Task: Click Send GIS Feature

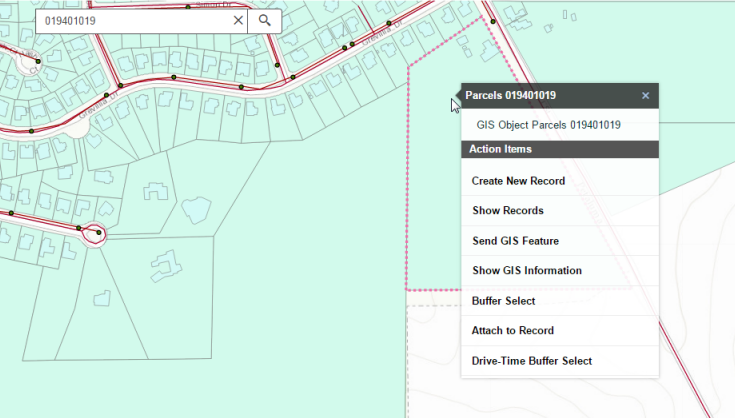Action: pyautogui.click(x=515, y=241)
